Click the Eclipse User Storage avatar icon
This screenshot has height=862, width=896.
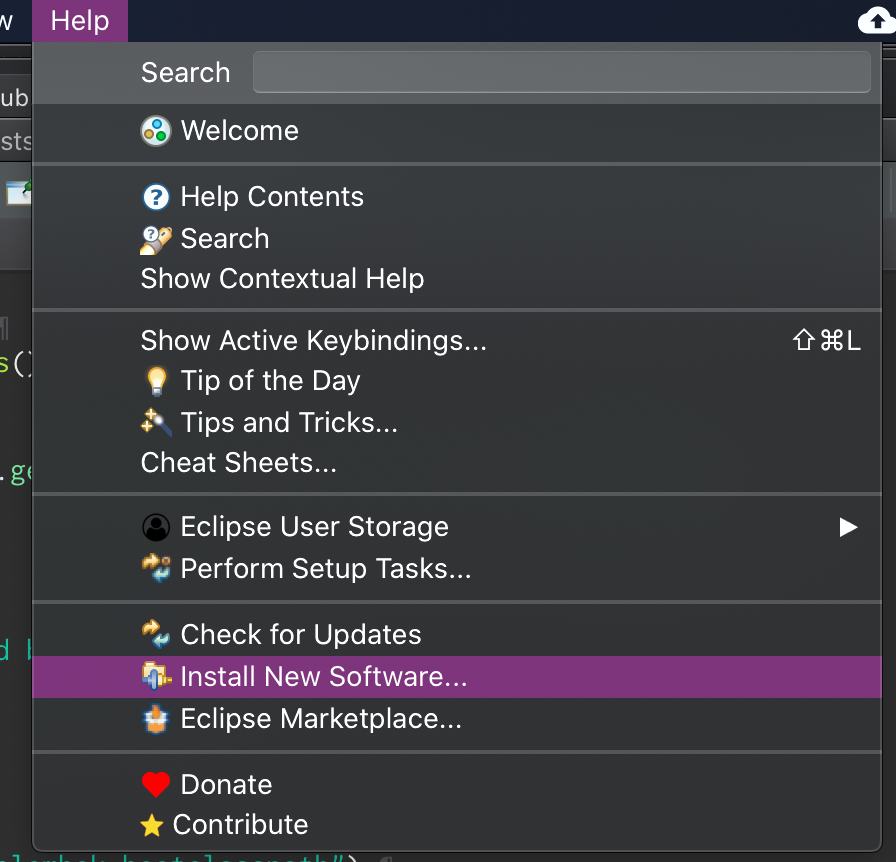click(155, 527)
